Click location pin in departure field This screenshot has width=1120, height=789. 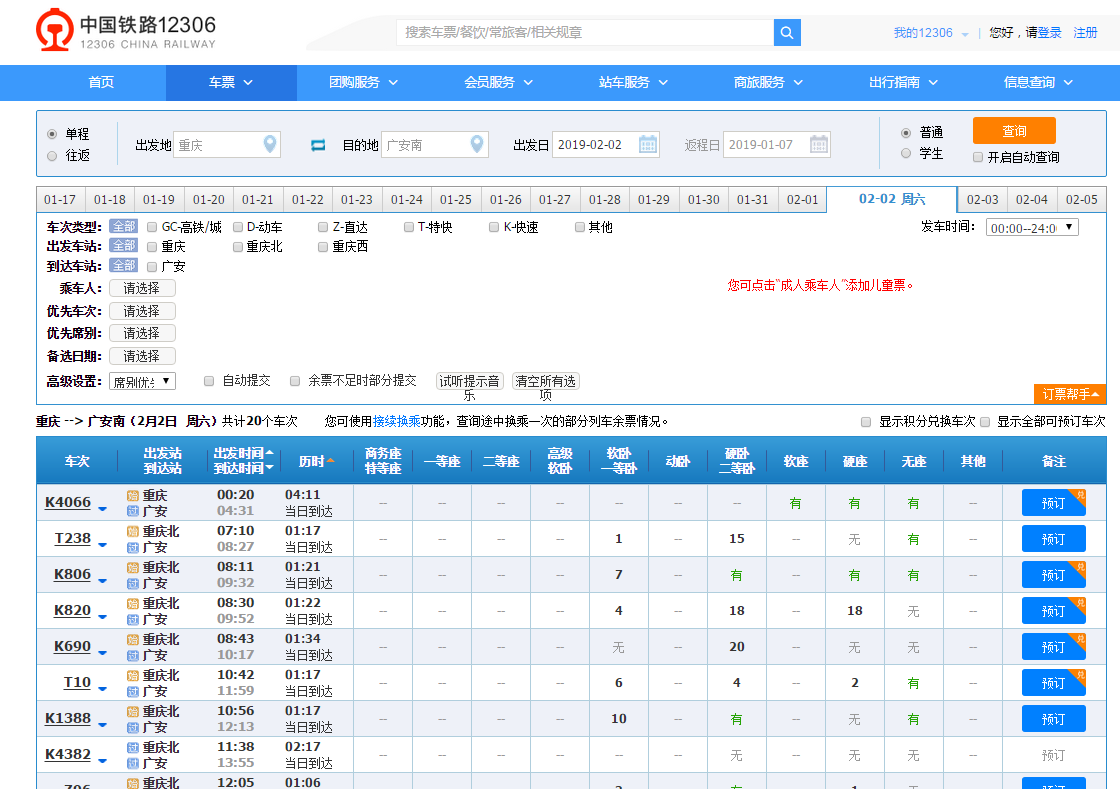pyautogui.click(x=269, y=145)
